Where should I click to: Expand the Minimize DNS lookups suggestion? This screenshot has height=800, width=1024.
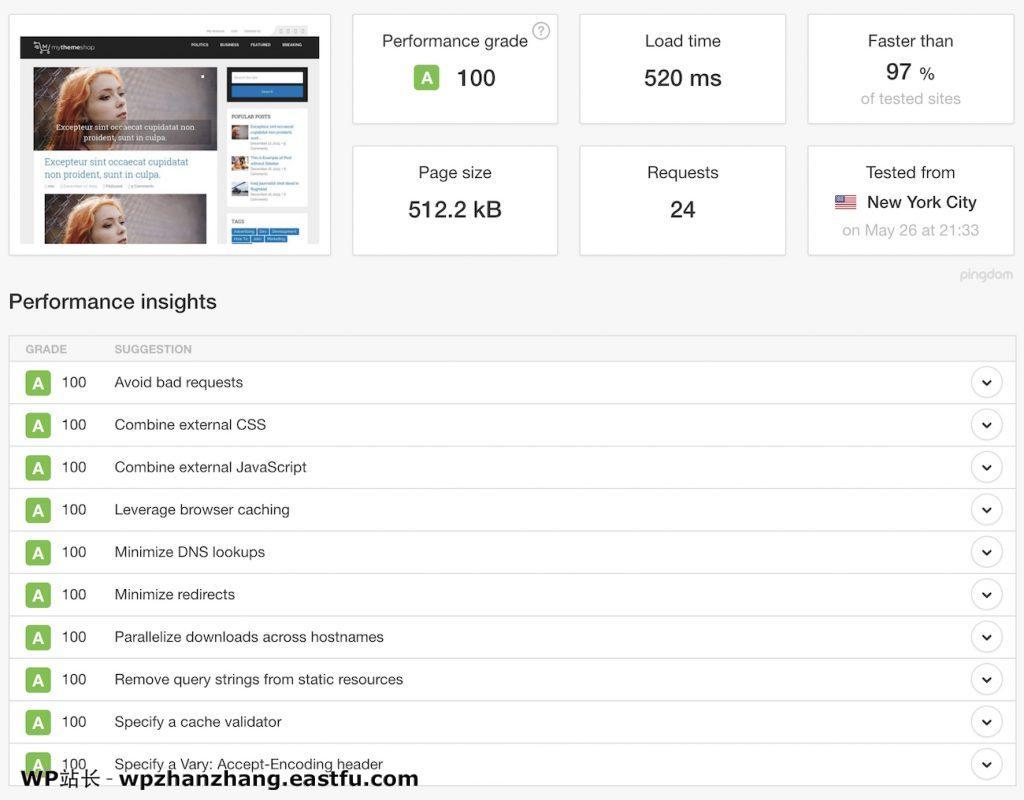(986, 551)
